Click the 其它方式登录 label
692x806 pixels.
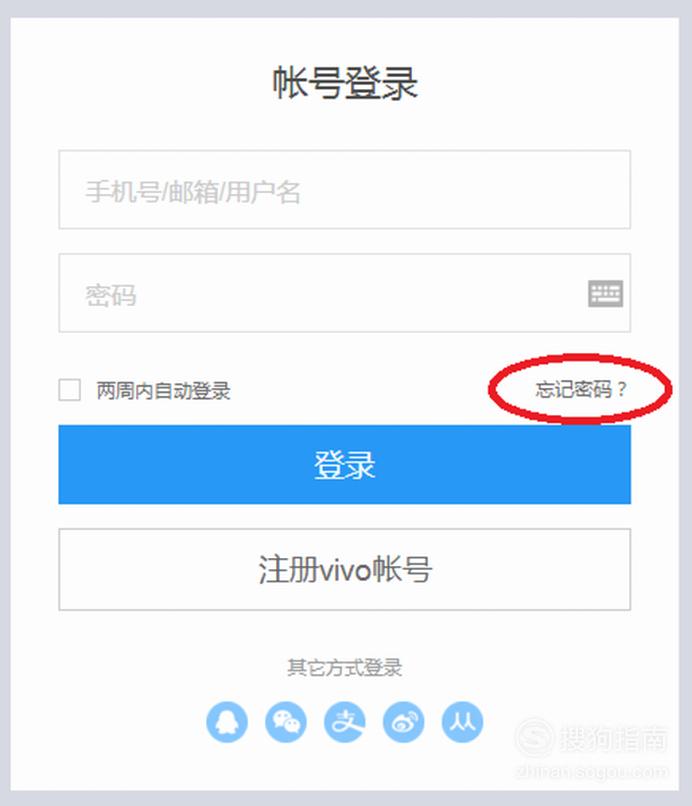[344, 668]
